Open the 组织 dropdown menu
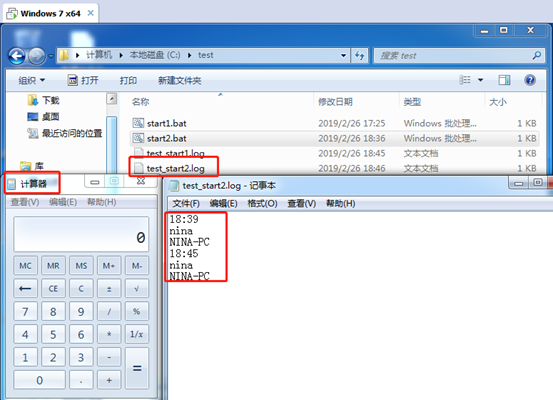The width and height of the screenshot is (553, 400). (31, 80)
